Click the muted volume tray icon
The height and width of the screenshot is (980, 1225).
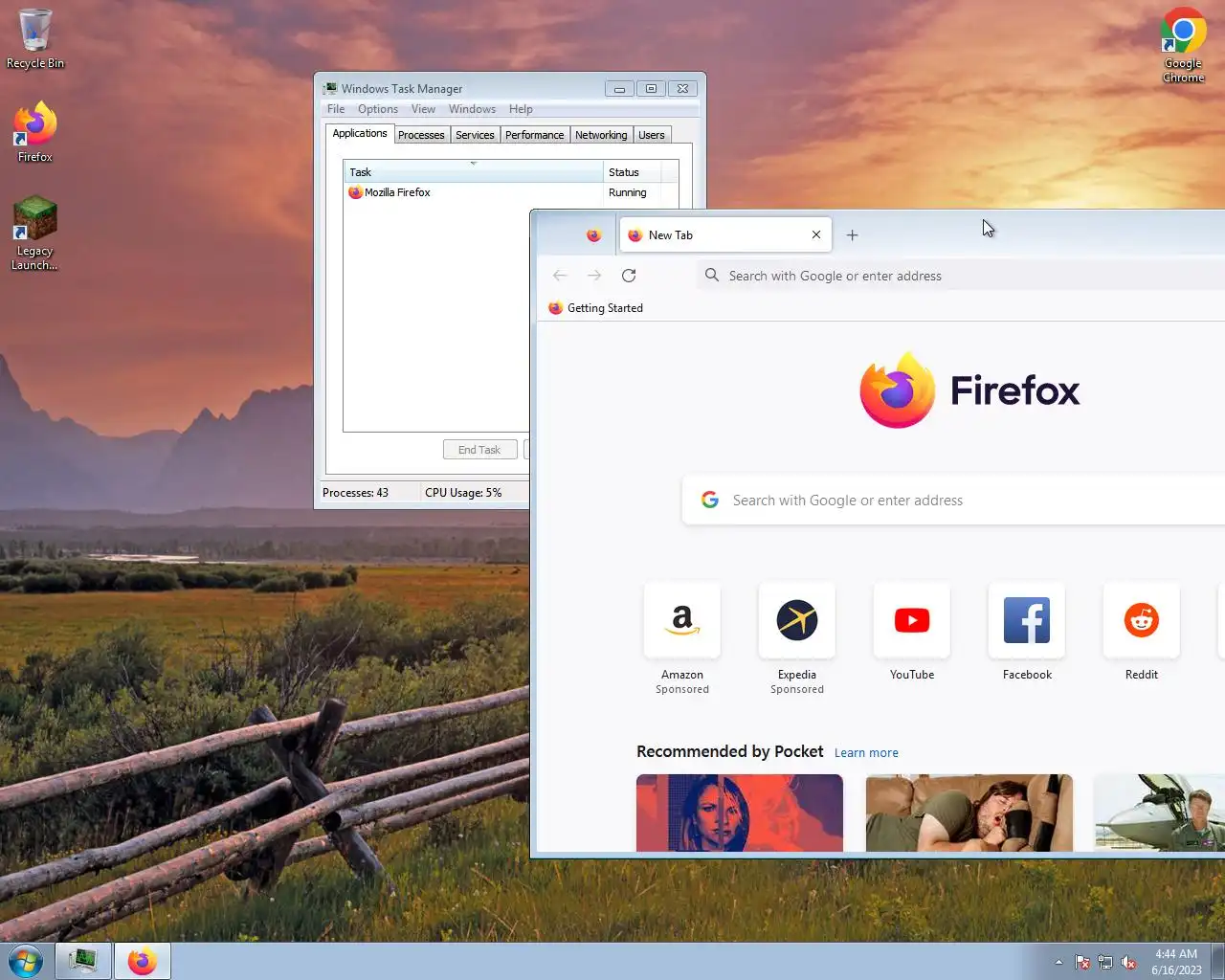click(x=1128, y=963)
